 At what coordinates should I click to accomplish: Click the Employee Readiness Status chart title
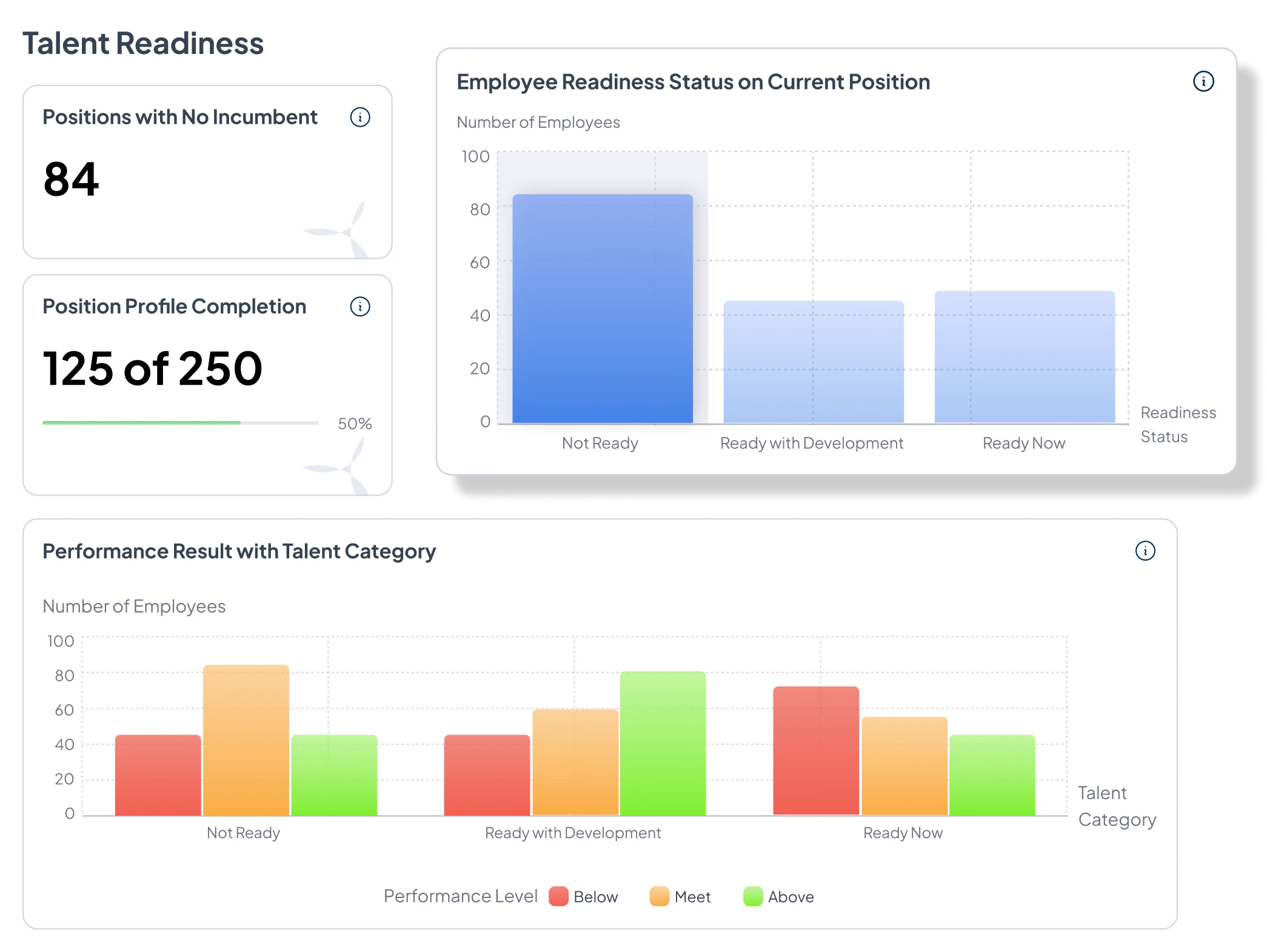click(x=693, y=82)
